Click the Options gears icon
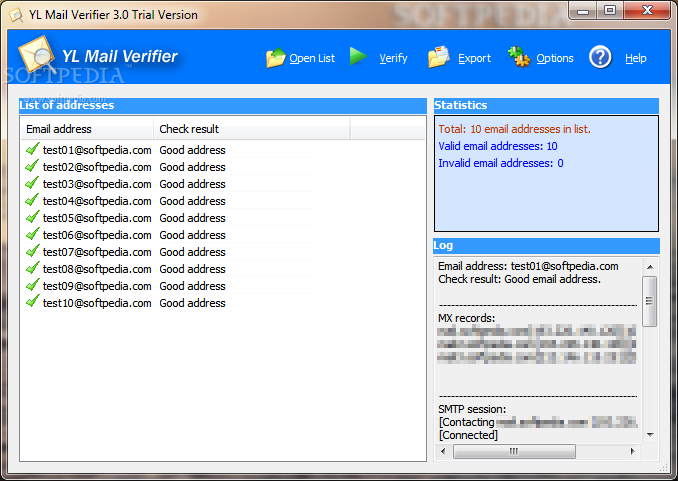 [x=518, y=57]
